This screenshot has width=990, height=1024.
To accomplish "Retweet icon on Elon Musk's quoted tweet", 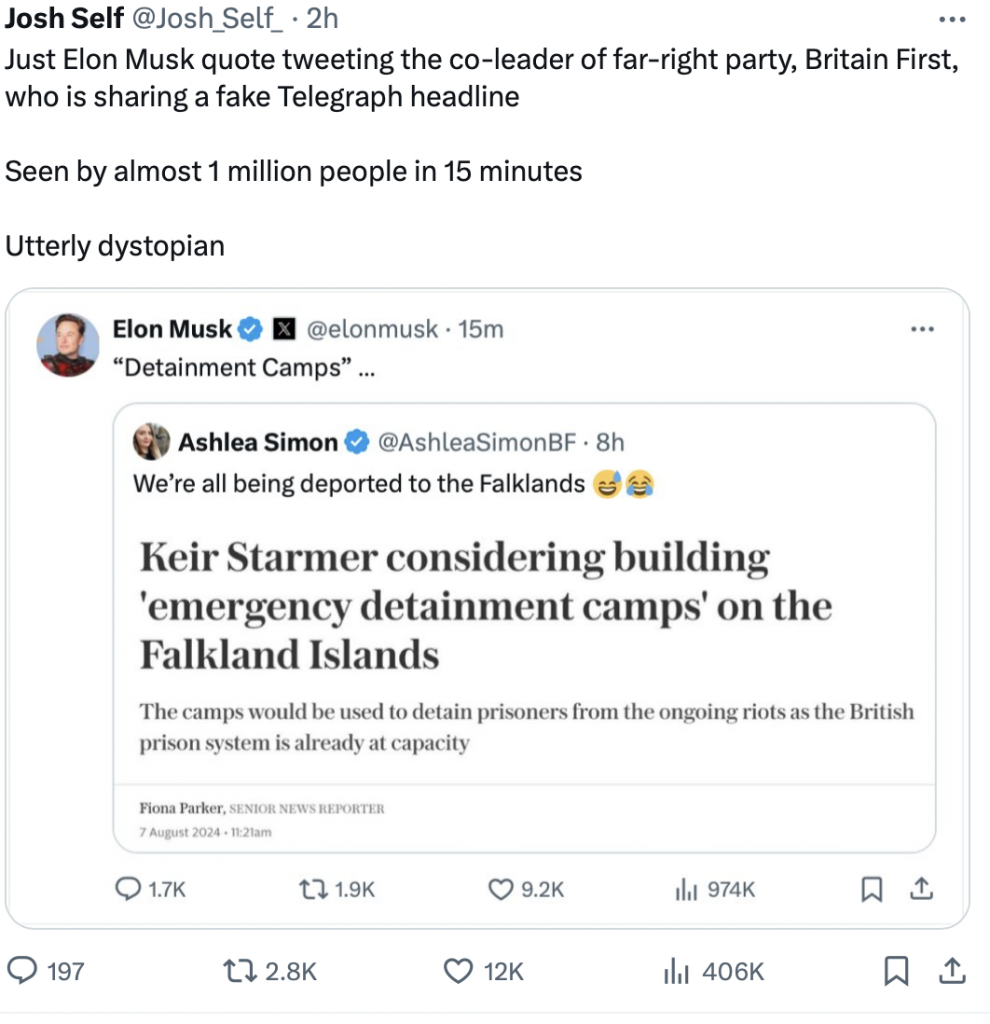I will pyautogui.click(x=314, y=888).
